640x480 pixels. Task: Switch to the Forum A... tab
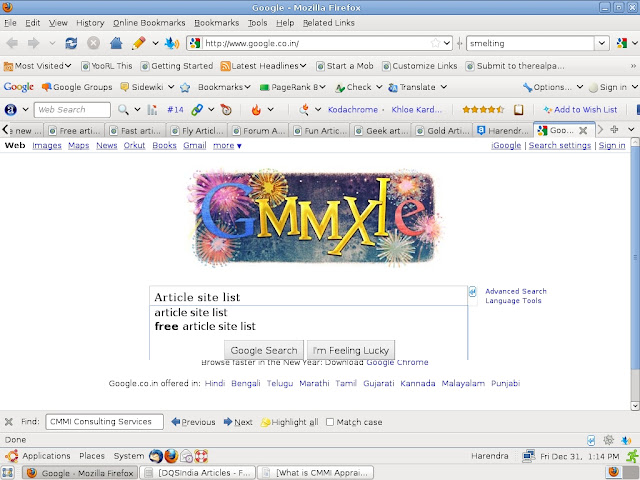258,131
